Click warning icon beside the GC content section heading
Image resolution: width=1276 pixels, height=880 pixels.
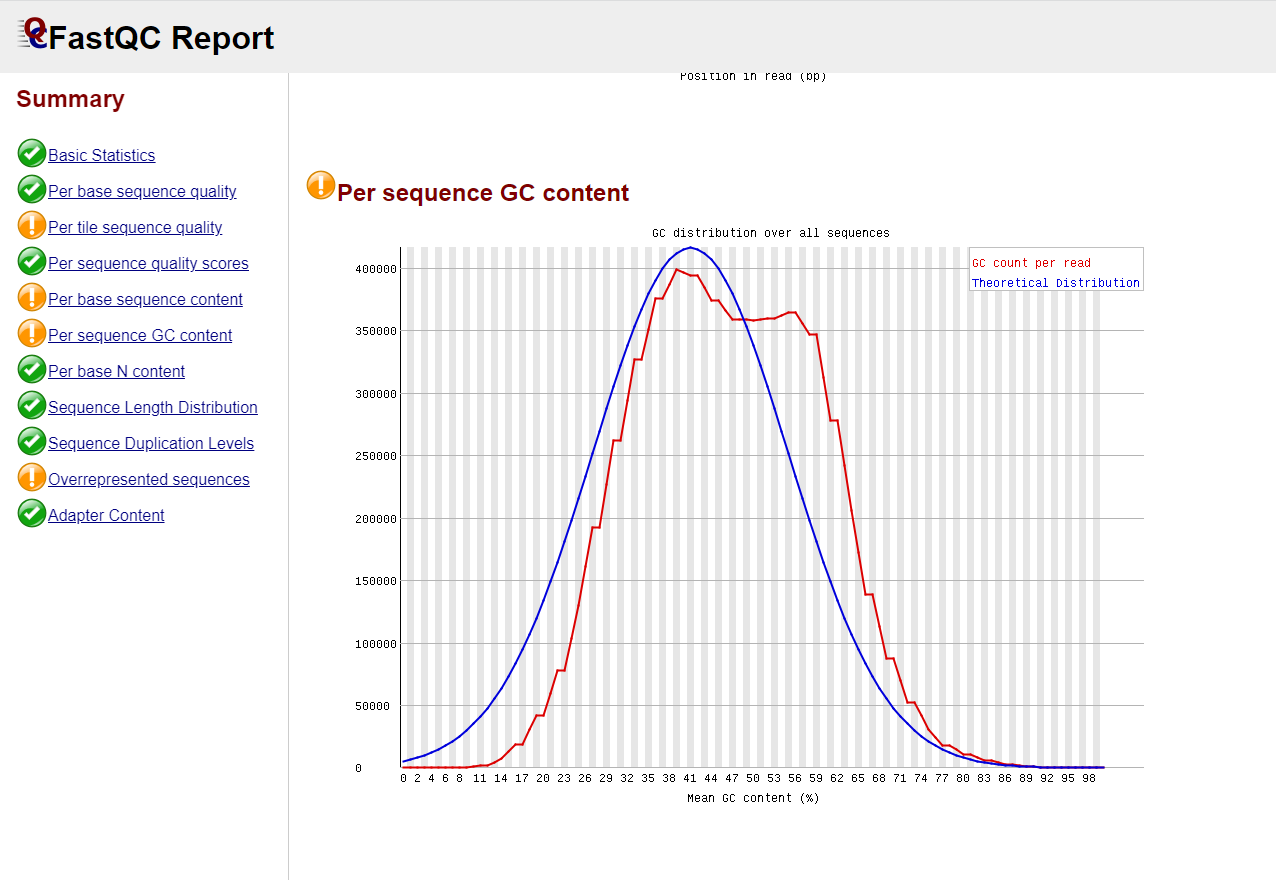pyautogui.click(x=321, y=185)
